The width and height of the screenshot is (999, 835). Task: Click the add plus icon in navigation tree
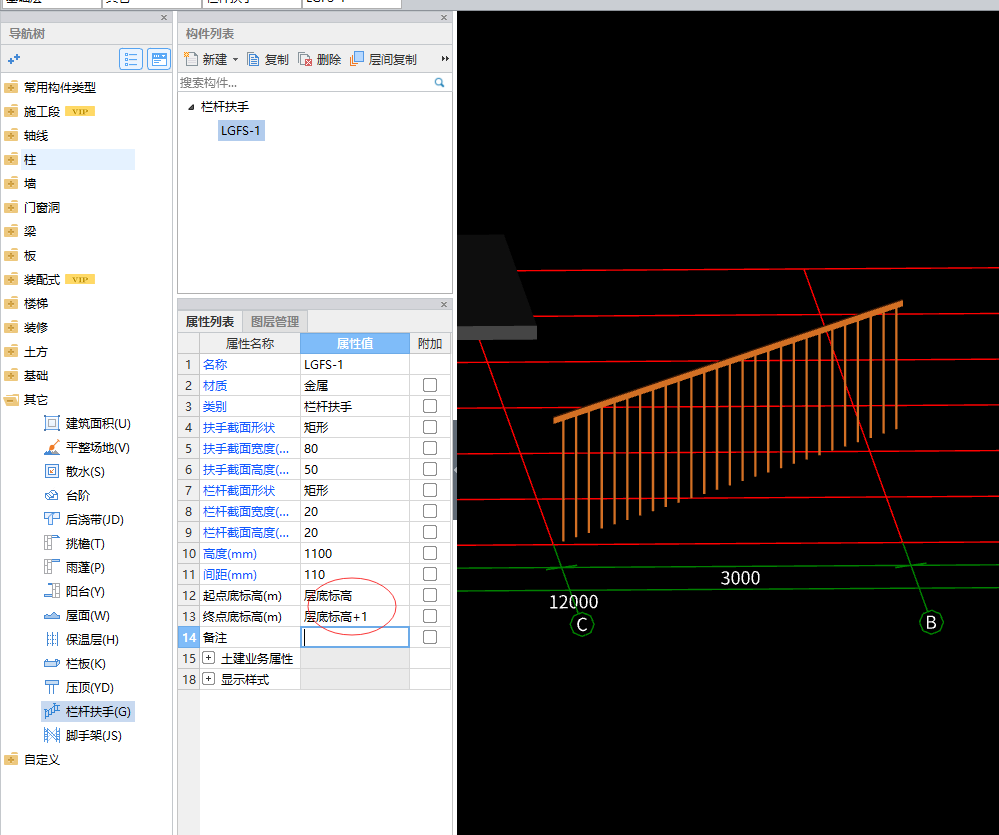(x=14, y=59)
